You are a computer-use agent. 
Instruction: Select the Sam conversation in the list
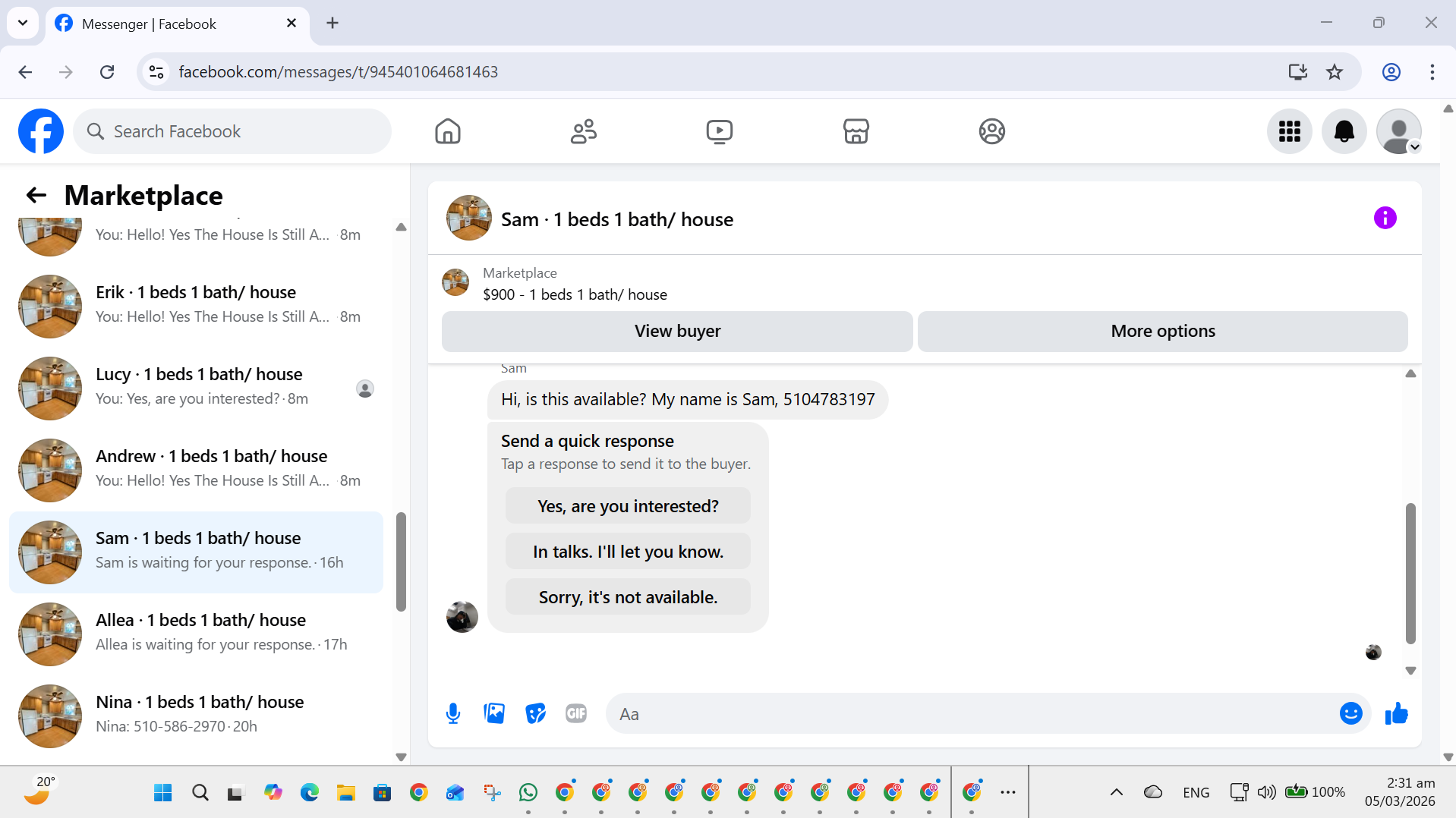pos(196,552)
